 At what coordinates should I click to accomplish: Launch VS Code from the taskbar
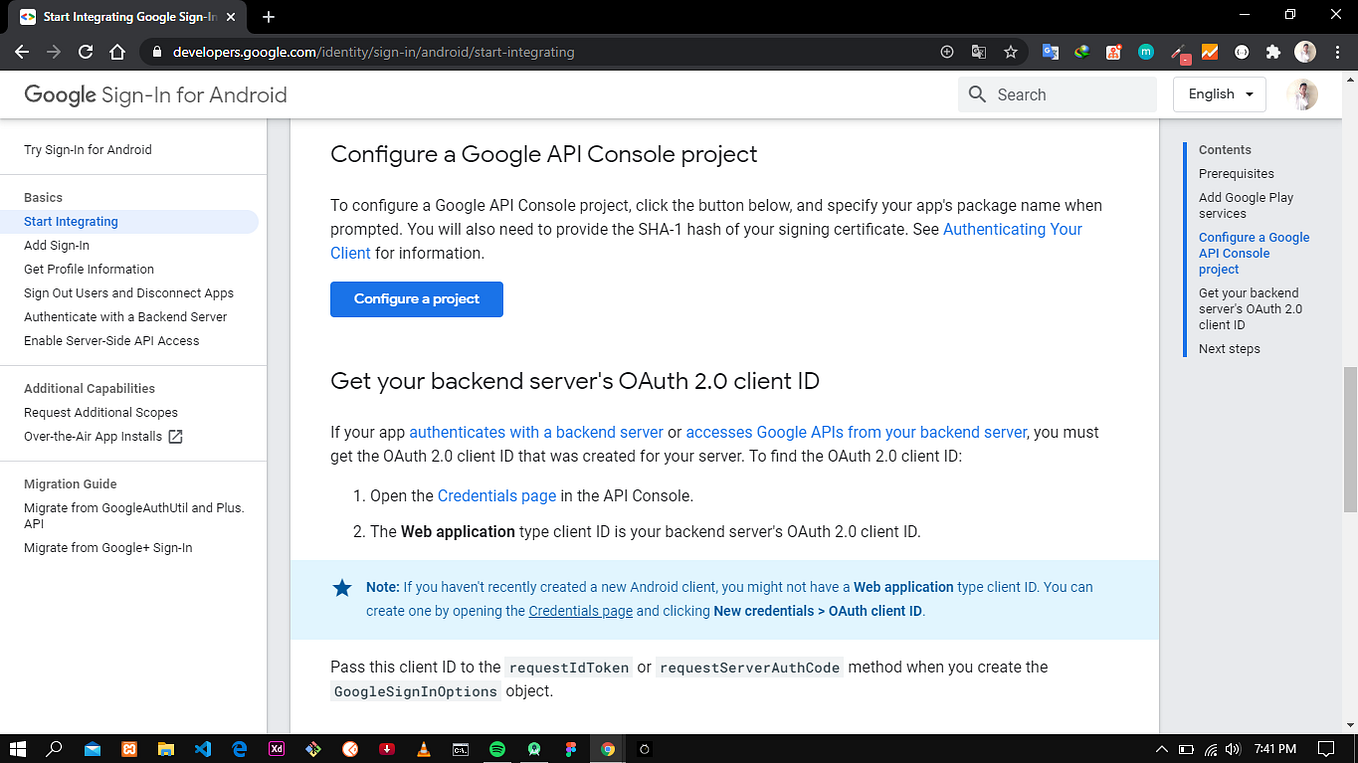point(203,749)
